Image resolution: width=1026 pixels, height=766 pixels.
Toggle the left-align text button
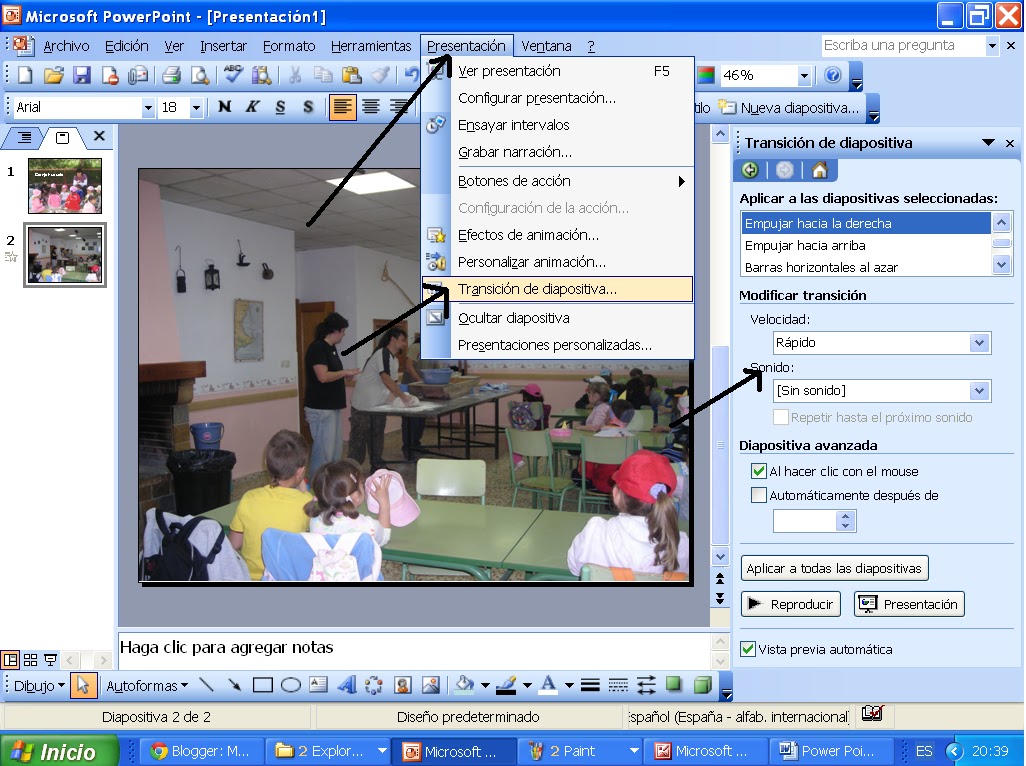click(x=342, y=107)
